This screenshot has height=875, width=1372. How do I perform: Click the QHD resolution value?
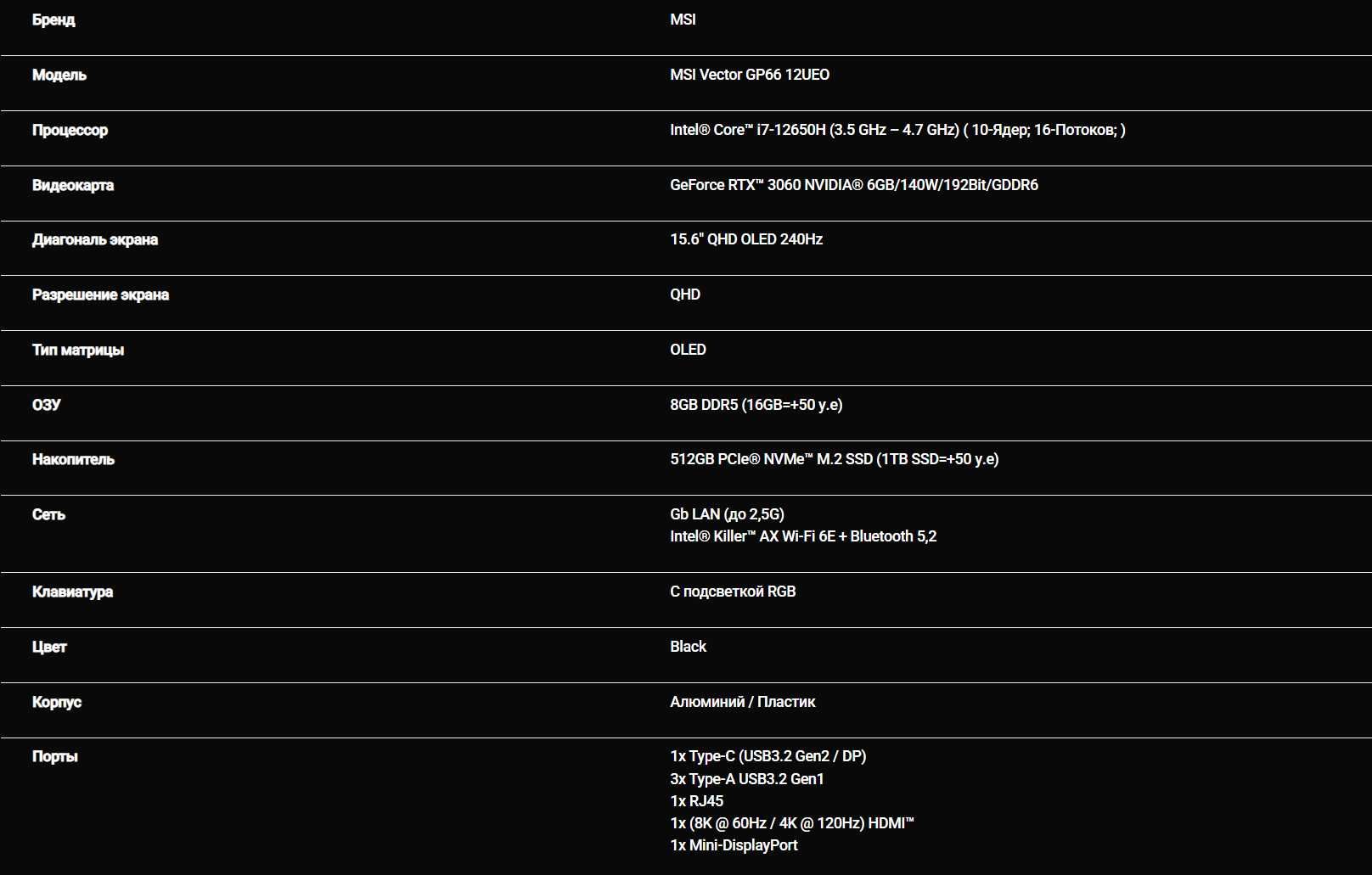(685, 294)
